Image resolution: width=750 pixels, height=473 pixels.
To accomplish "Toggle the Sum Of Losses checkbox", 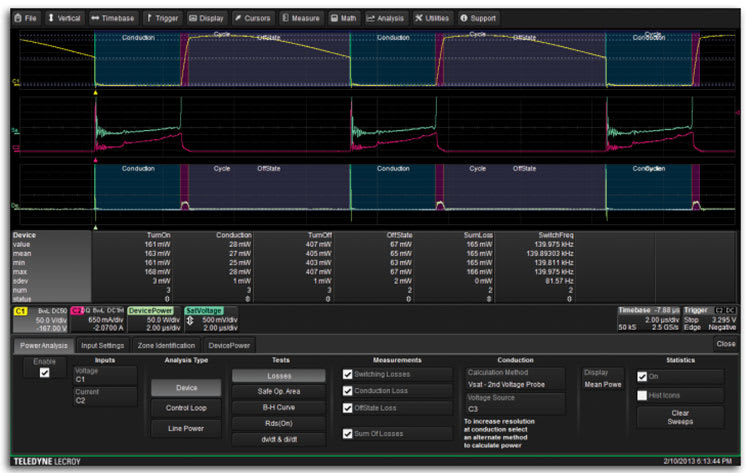I will 347,432.
